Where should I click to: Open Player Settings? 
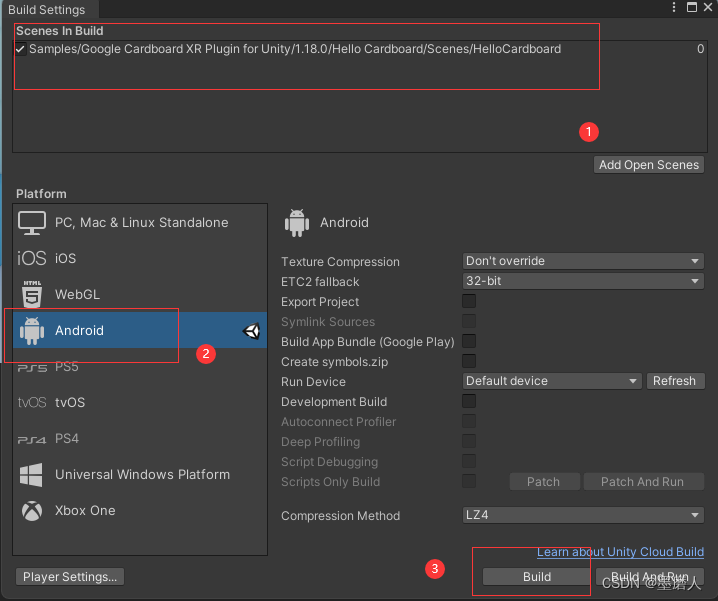click(x=70, y=577)
